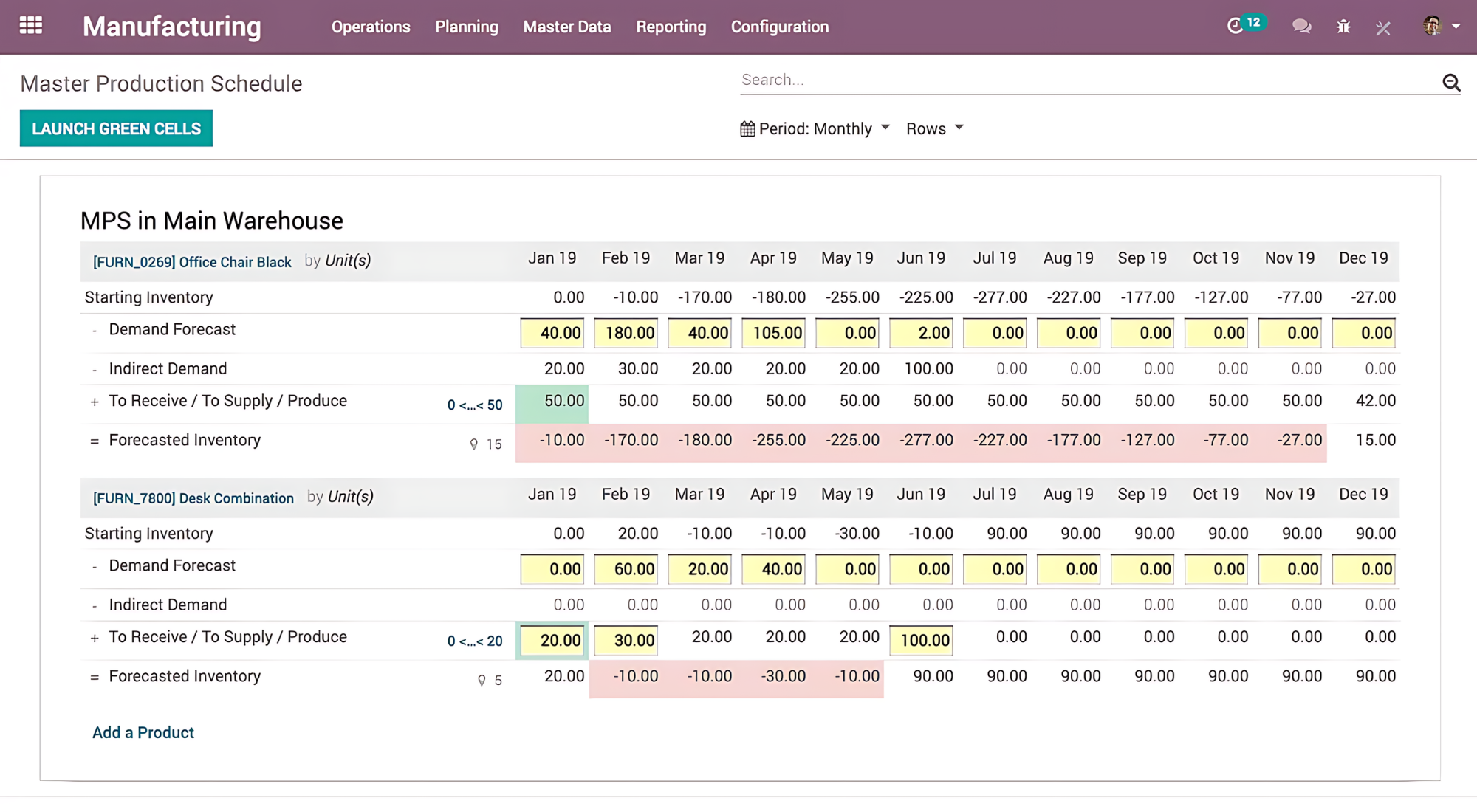Image resolution: width=1477 pixels, height=812 pixels.
Task: Open the Office Chair Black product link
Action: 192,262
